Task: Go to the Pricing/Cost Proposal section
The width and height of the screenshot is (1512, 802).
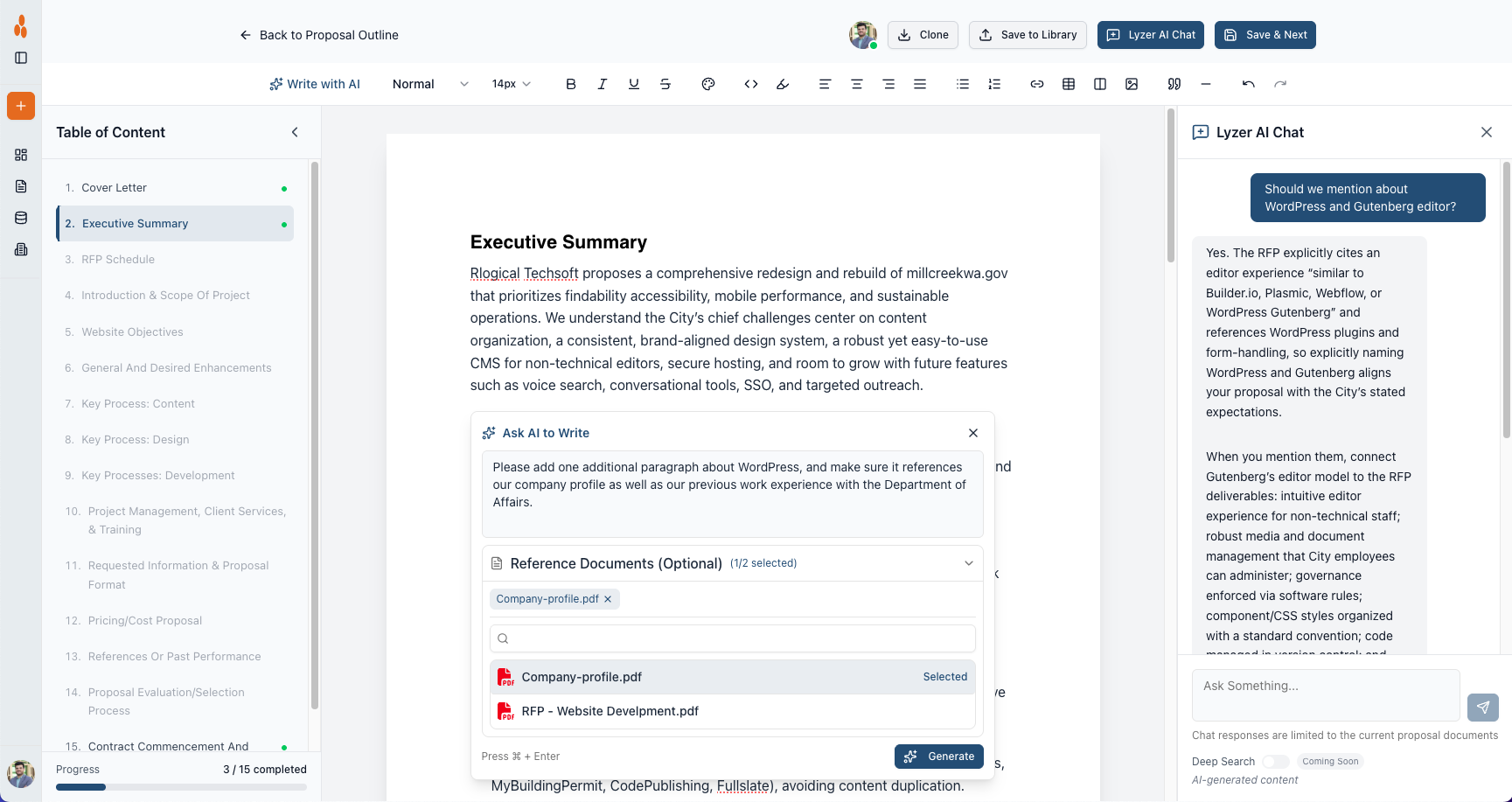Action: point(145,621)
